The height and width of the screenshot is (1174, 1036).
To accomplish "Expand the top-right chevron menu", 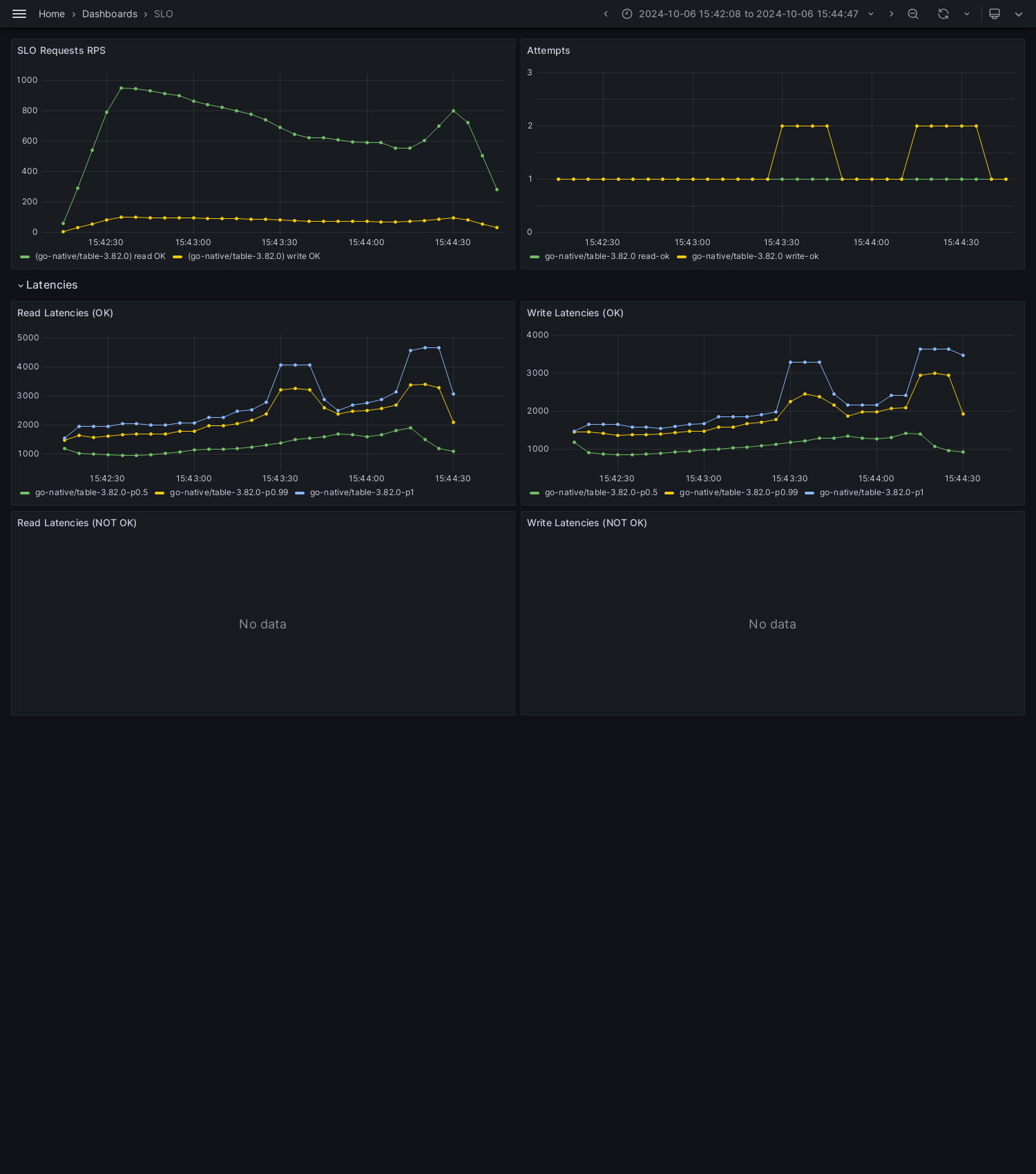I will pos(1019,14).
